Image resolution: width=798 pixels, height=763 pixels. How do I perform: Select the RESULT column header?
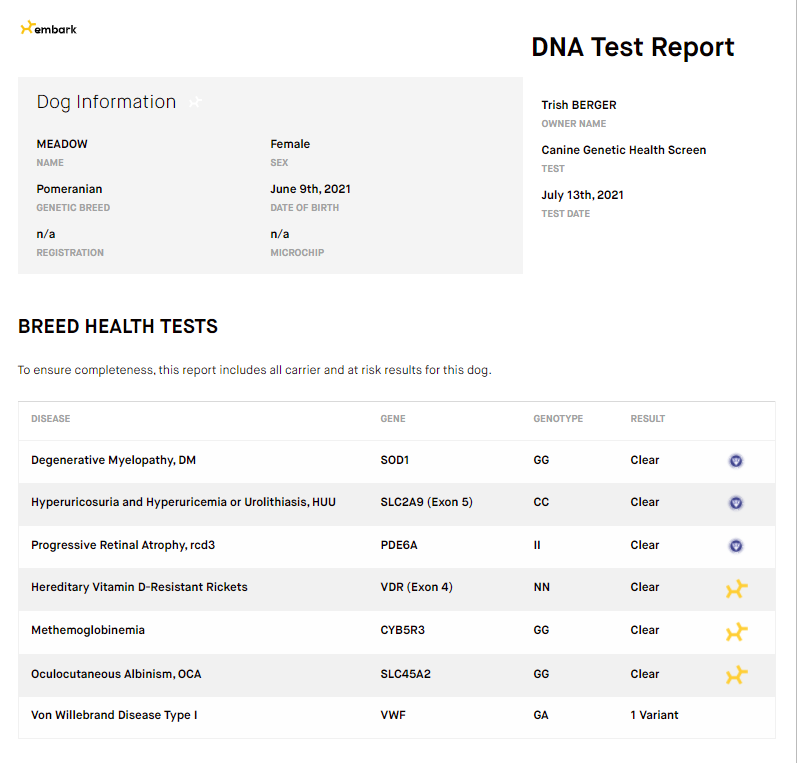point(647,419)
